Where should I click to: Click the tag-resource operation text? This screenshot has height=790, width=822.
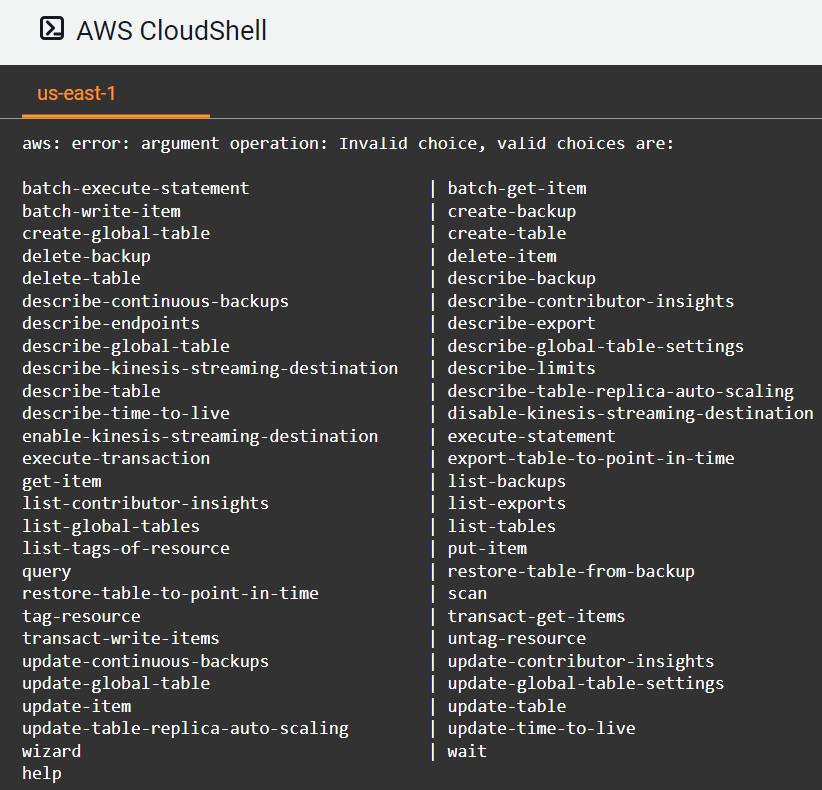click(x=81, y=616)
